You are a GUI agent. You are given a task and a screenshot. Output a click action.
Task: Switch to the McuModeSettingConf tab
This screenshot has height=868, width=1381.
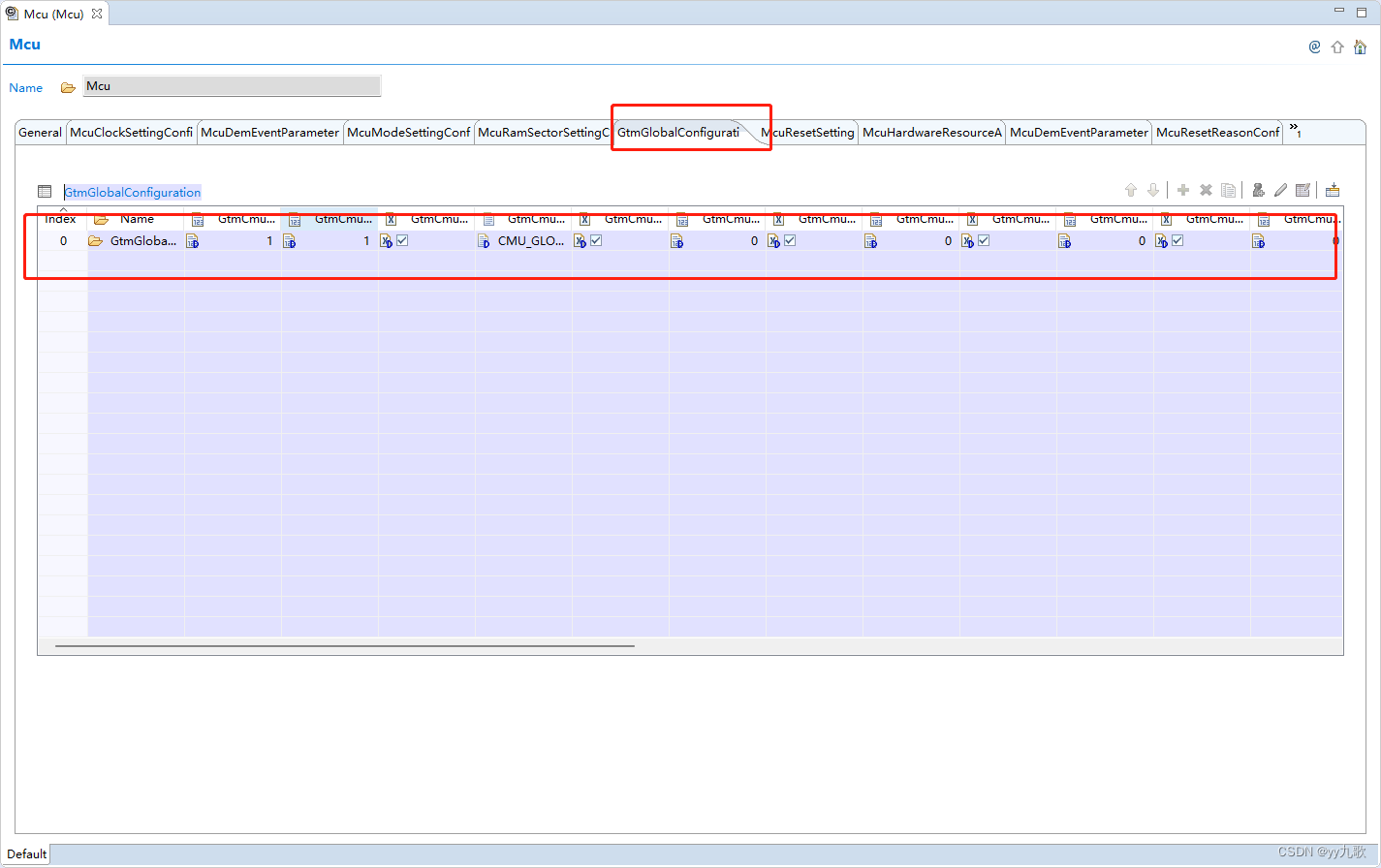[x=409, y=133]
